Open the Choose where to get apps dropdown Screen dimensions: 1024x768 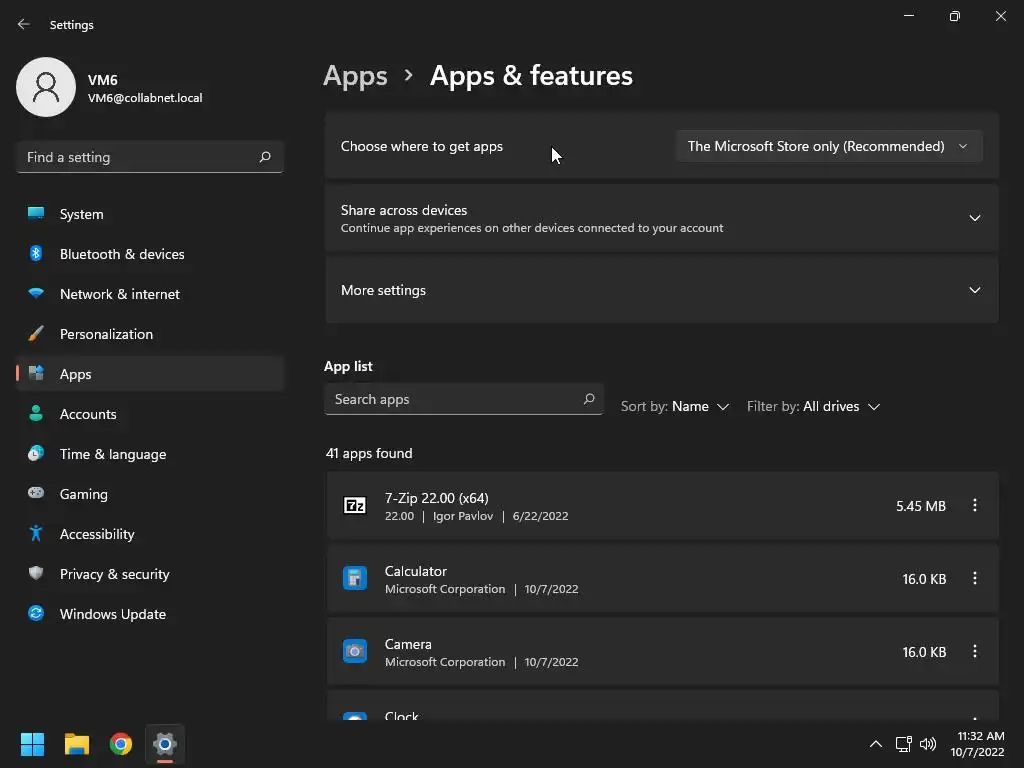point(829,146)
